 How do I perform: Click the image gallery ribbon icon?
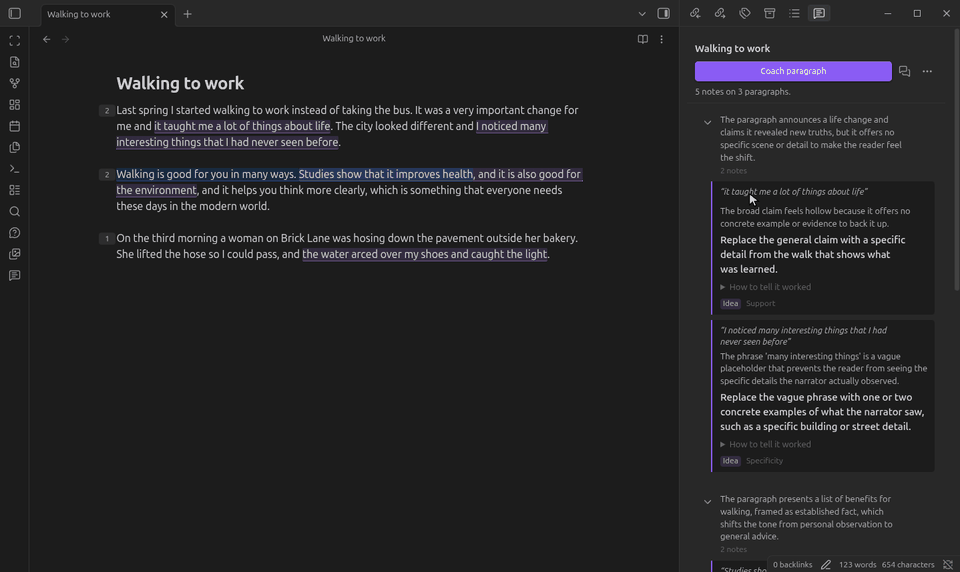pyautogui.click(x=15, y=254)
